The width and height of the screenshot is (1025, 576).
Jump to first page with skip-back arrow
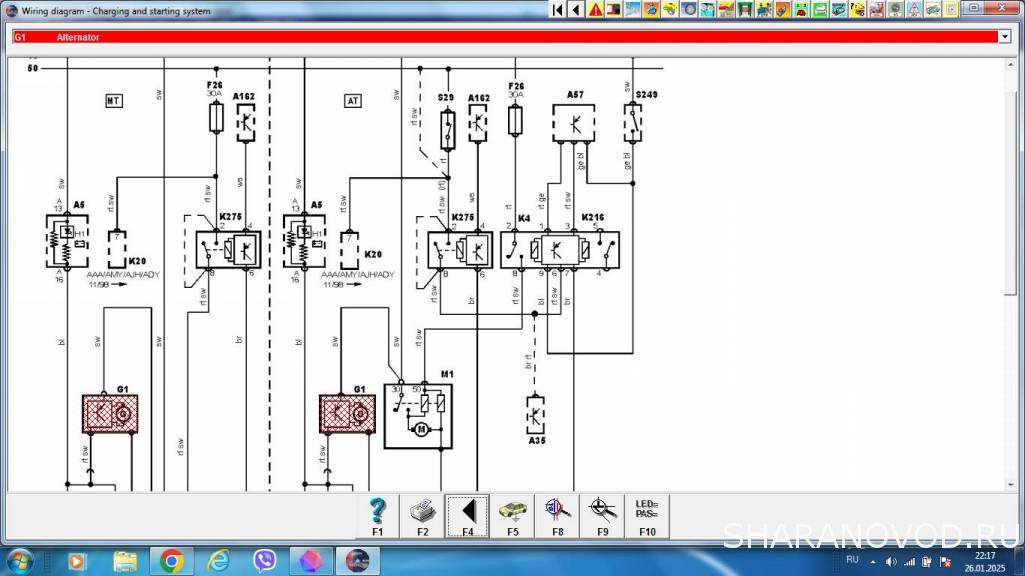tap(558, 9)
